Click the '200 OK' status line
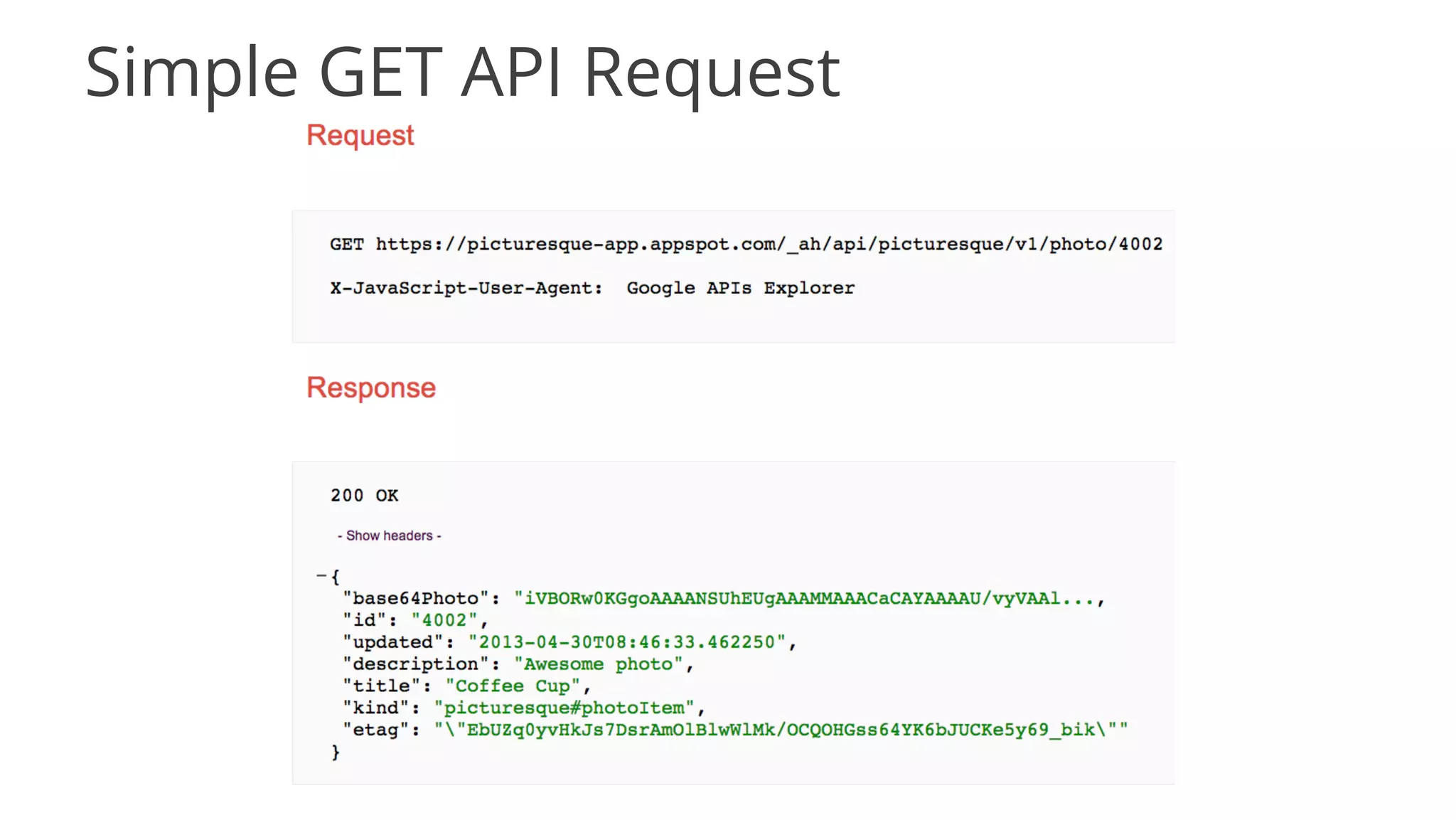Screen dimensions: 1456x820 pyautogui.click(x=364, y=496)
